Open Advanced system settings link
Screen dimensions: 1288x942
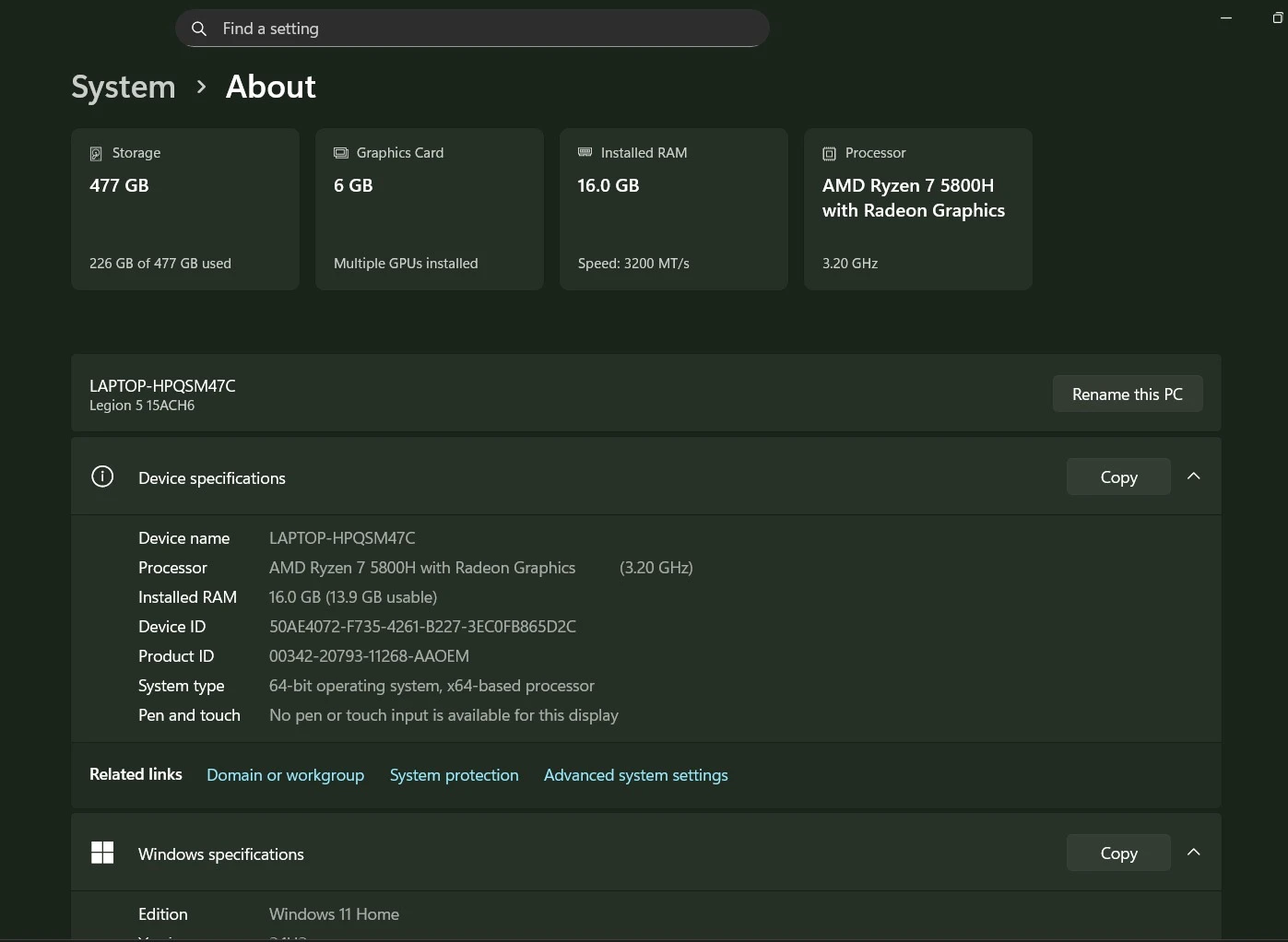click(635, 775)
